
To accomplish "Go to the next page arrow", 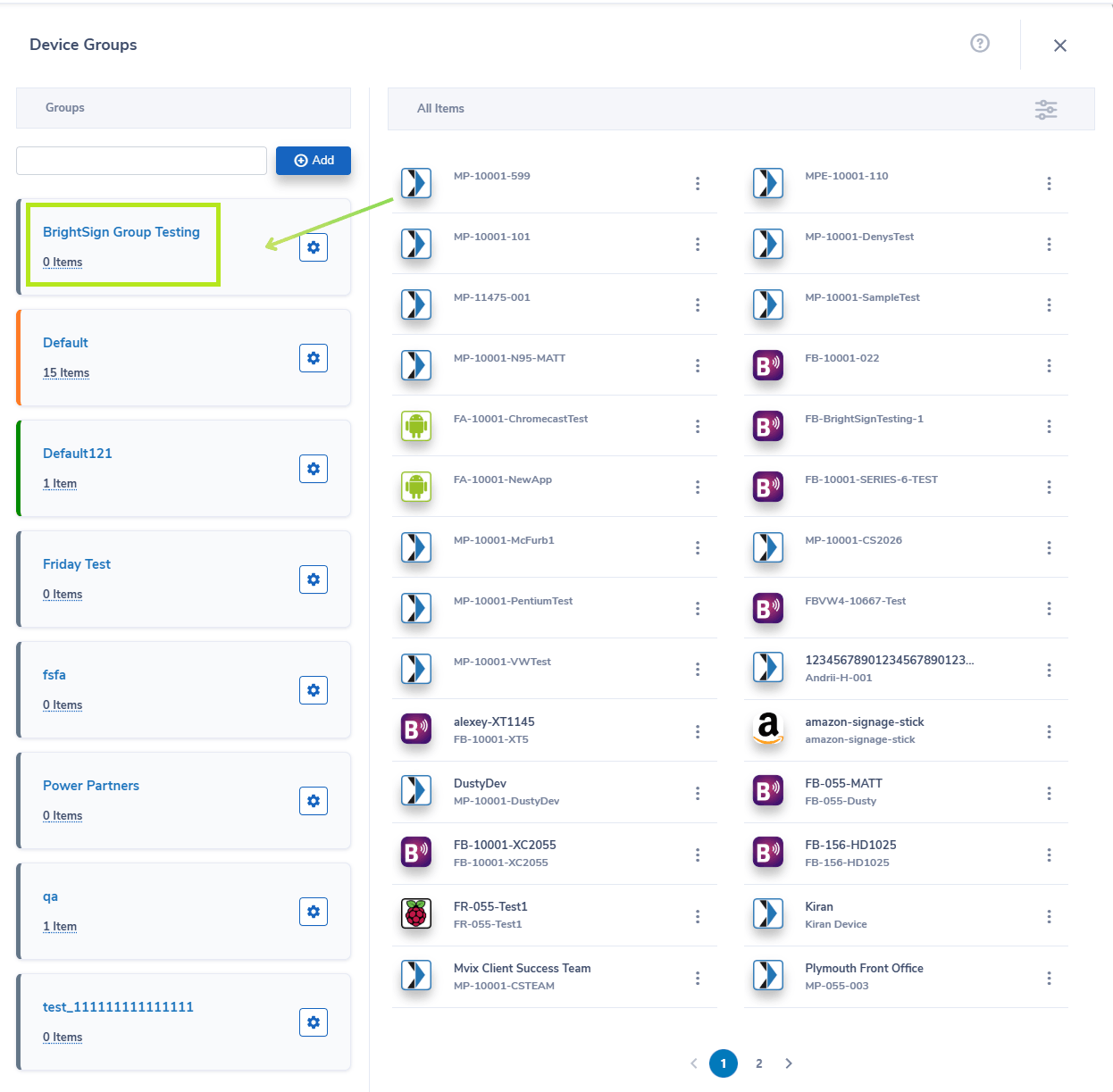I will [789, 1063].
